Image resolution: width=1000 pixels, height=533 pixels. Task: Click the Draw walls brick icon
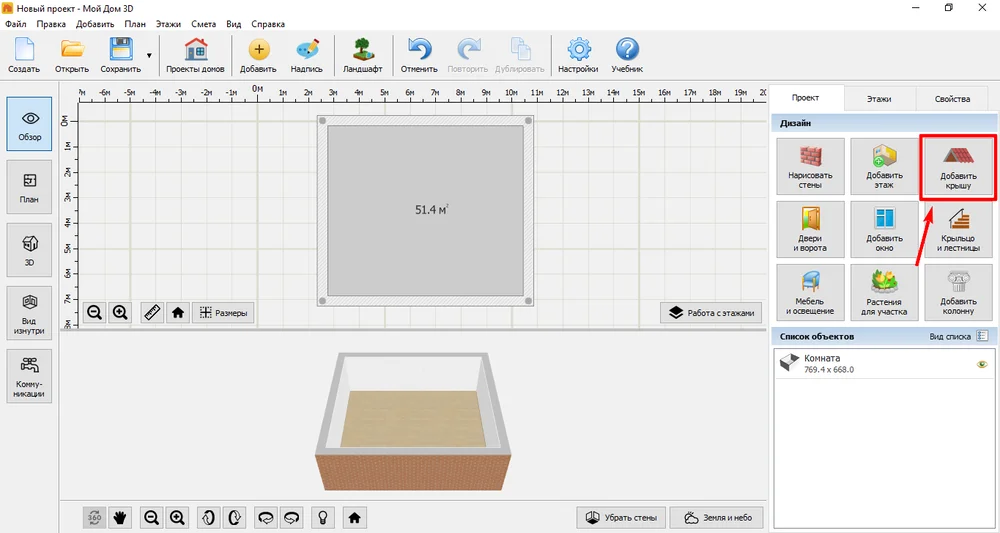coord(810,156)
